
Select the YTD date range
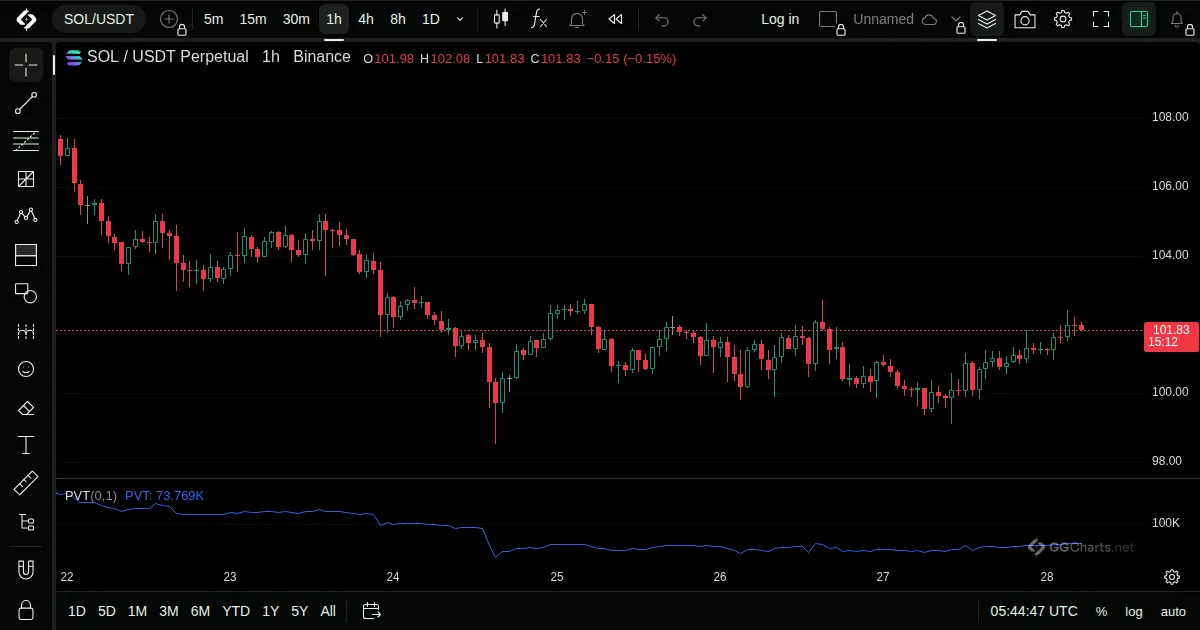click(x=236, y=611)
